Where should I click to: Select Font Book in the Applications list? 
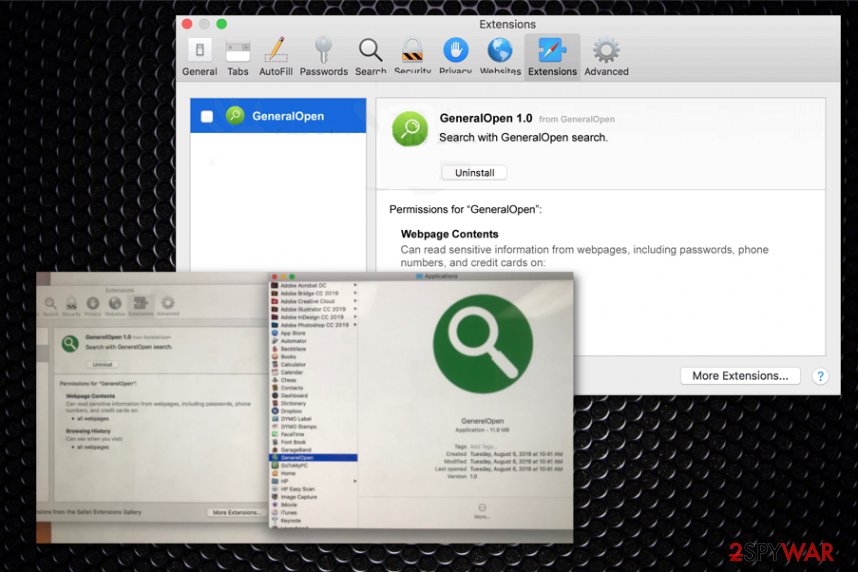(314, 442)
